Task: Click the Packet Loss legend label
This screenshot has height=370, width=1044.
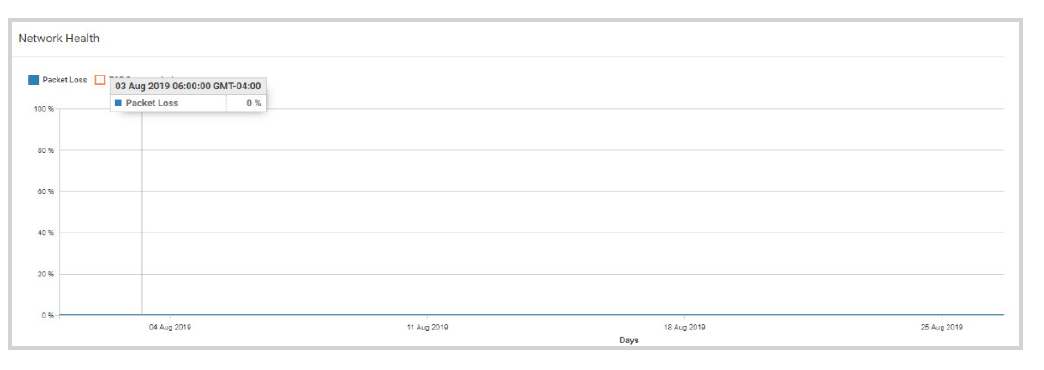Action: [65, 80]
